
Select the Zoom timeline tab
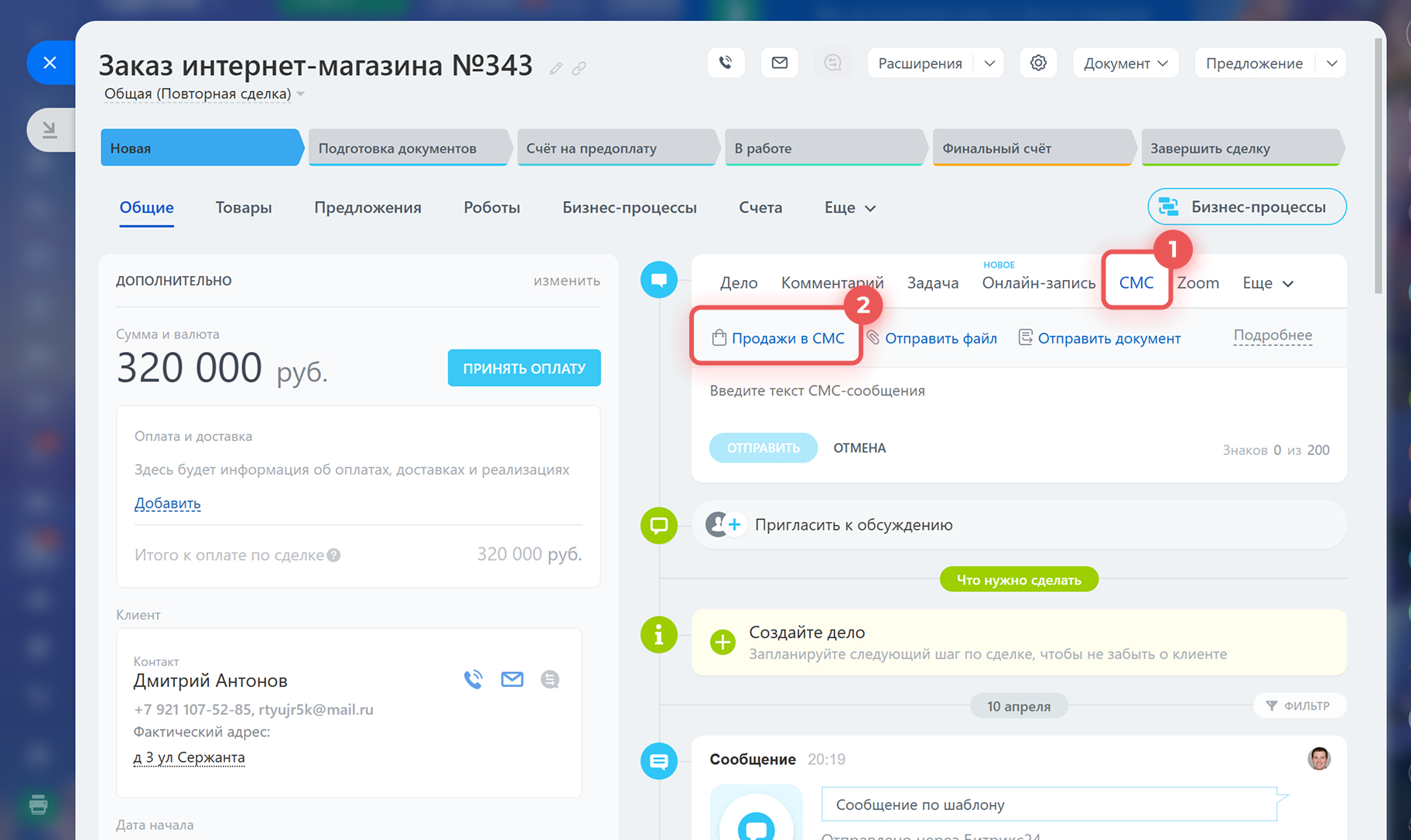coord(1198,283)
